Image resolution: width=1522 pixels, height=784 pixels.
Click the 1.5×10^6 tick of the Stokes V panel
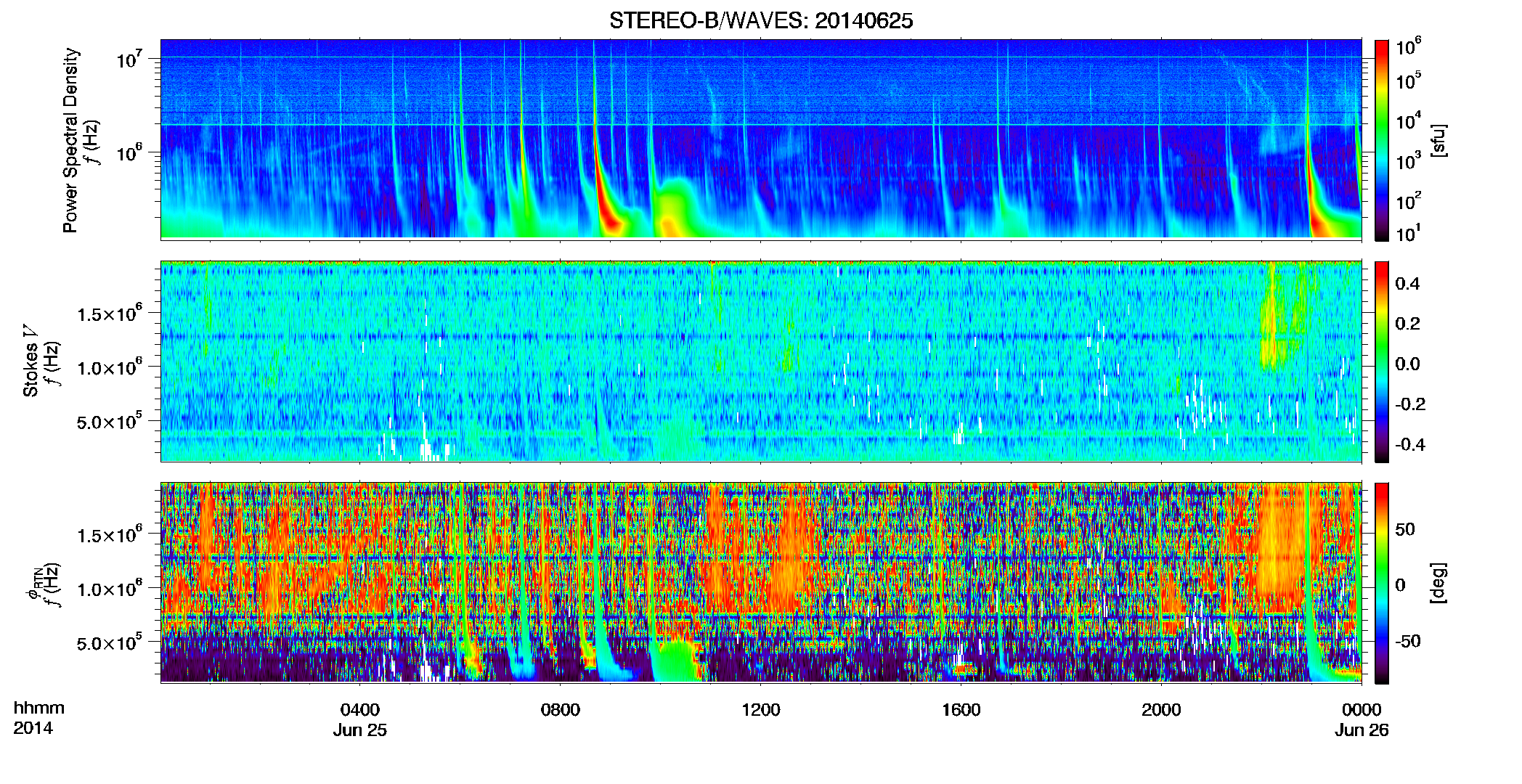(x=110, y=314)
